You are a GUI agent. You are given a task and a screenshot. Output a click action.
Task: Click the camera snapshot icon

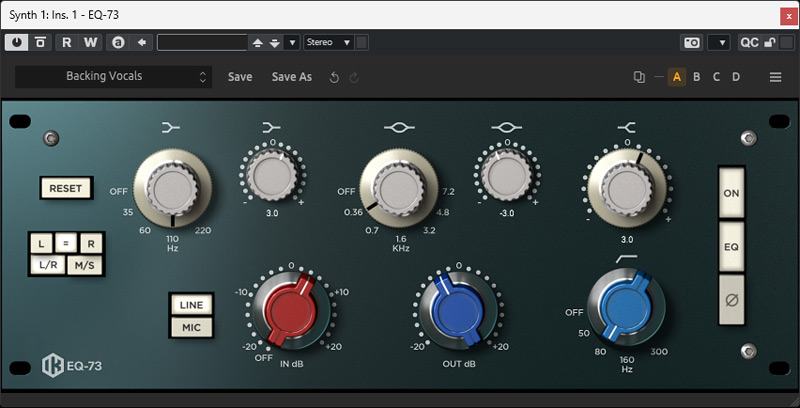691,42
